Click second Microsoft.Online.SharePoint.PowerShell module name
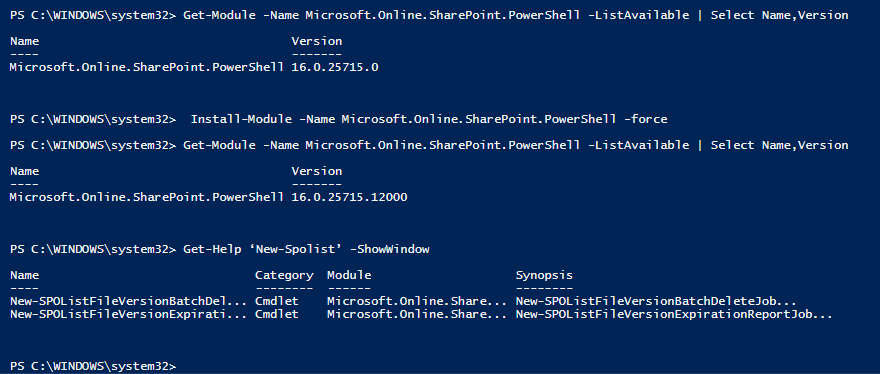This screenshot has width=880, height=374. point(147,197)
